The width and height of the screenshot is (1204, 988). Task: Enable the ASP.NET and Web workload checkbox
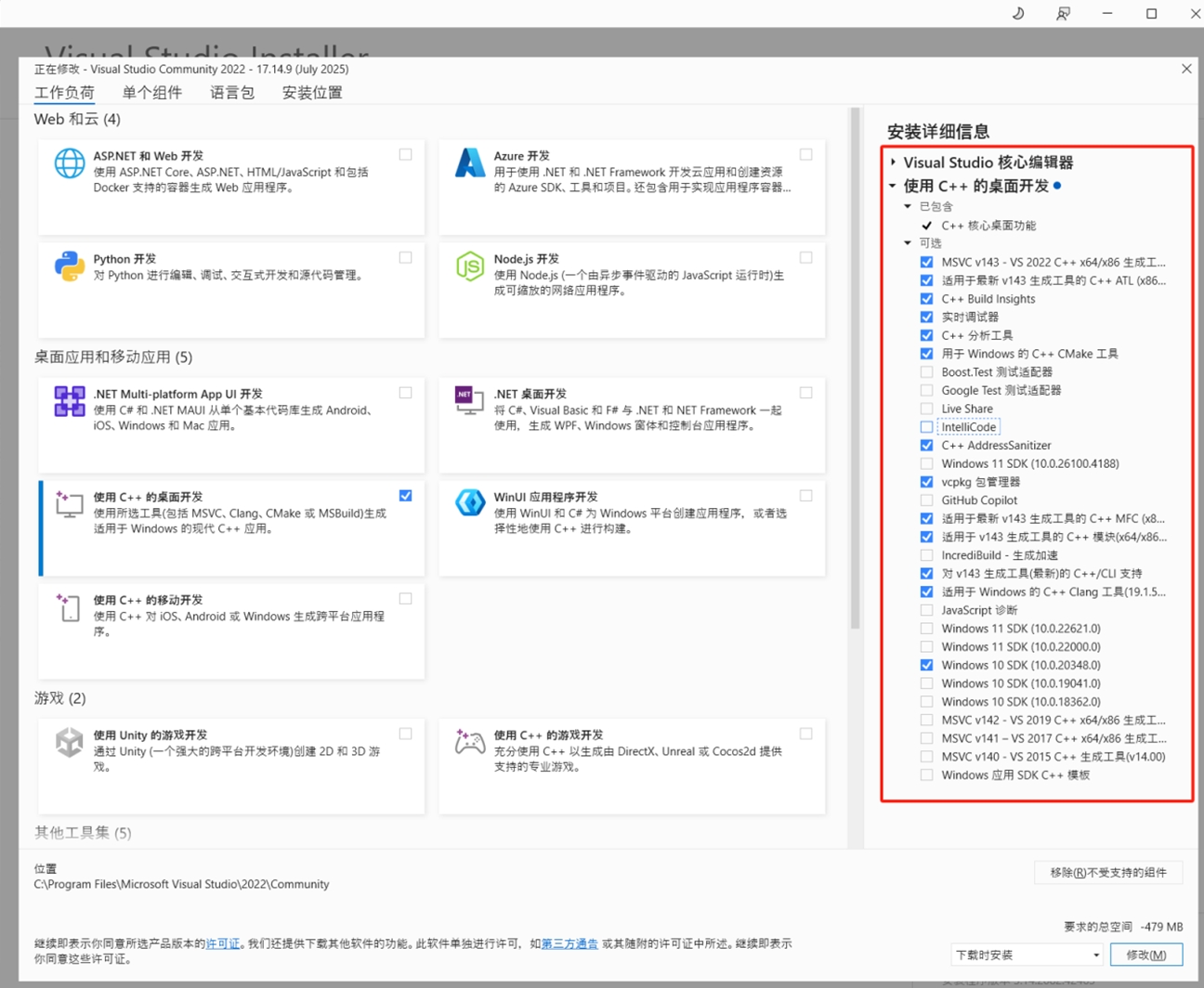[406, 155]
